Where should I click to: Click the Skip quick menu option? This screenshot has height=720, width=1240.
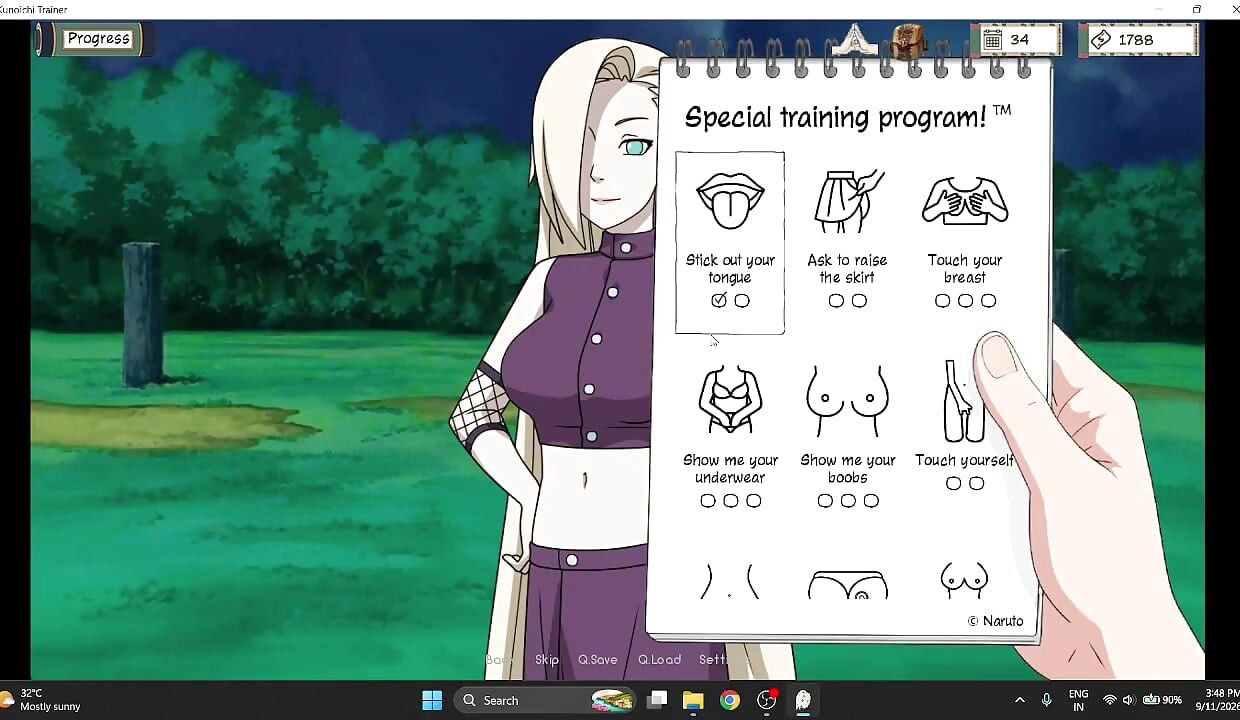pos(547,659)
